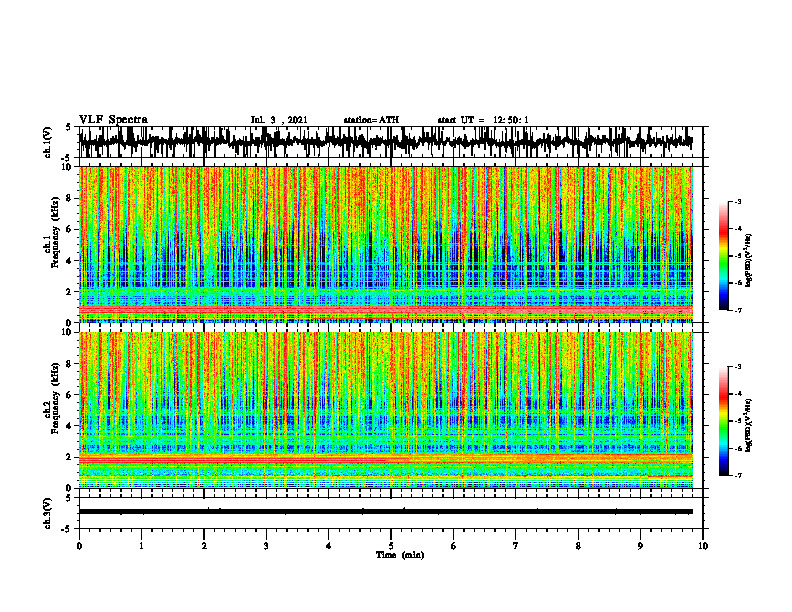This screenshot has width=792, height=612.
Task: Click the "-3" label on ch.1 color scale
Action: 738,201
